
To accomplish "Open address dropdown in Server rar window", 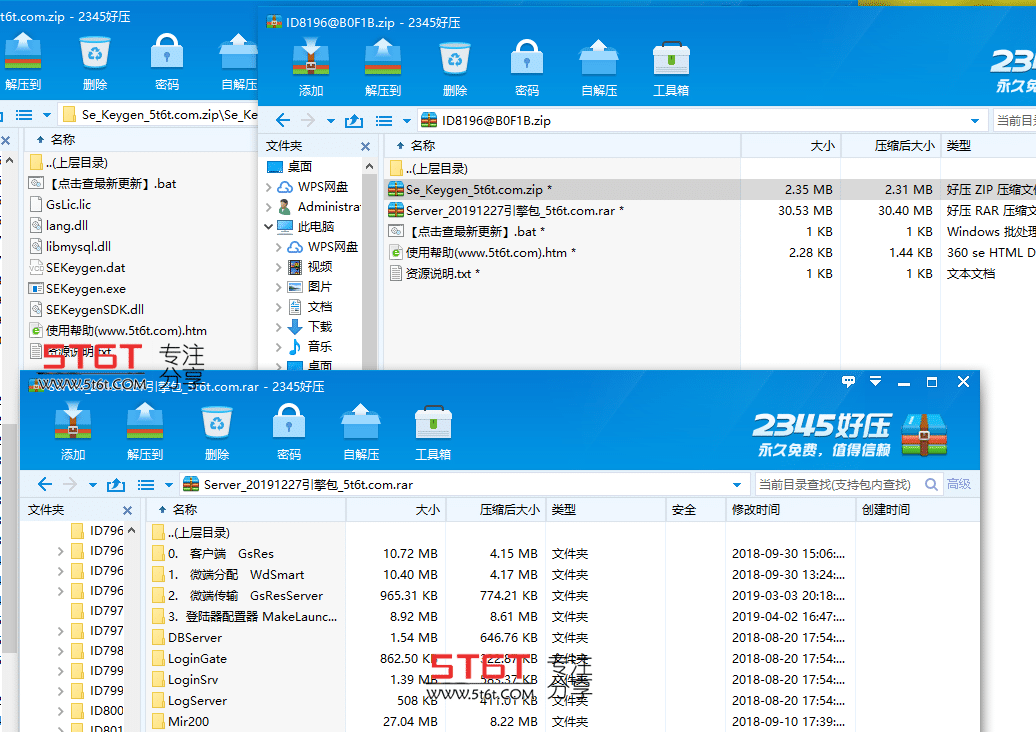I will tap(737, 485).
